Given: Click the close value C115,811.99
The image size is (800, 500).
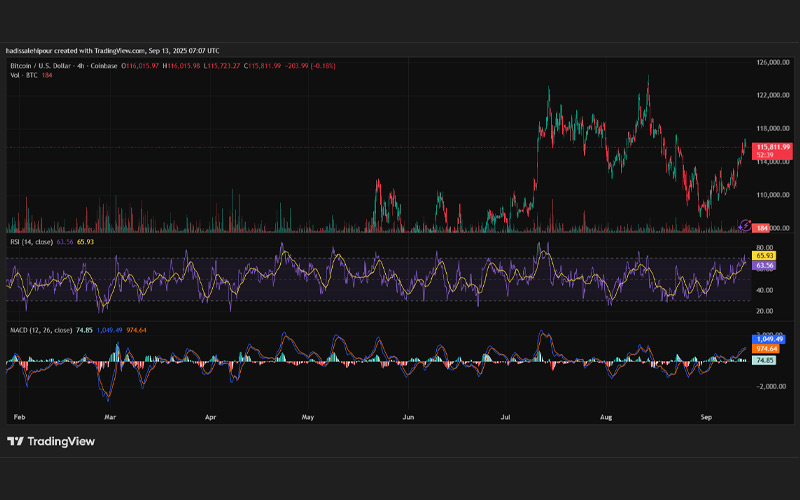Looking at the screenshot, I should pyautogui.click(x=262, y=66).
